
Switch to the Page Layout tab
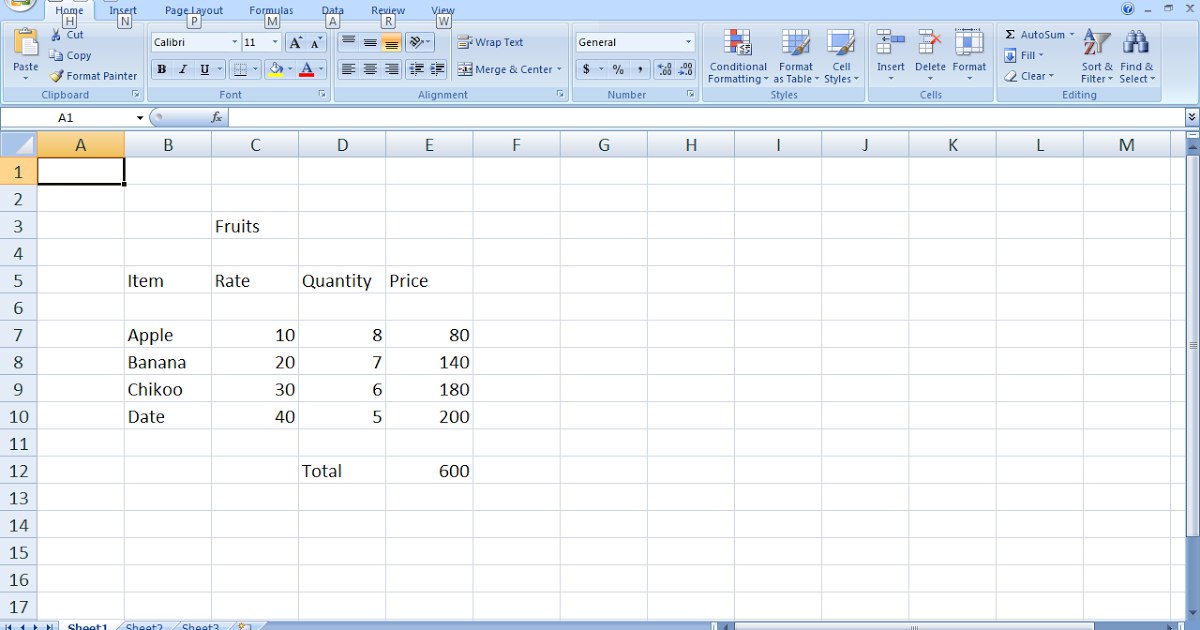(x=194, y=11)
